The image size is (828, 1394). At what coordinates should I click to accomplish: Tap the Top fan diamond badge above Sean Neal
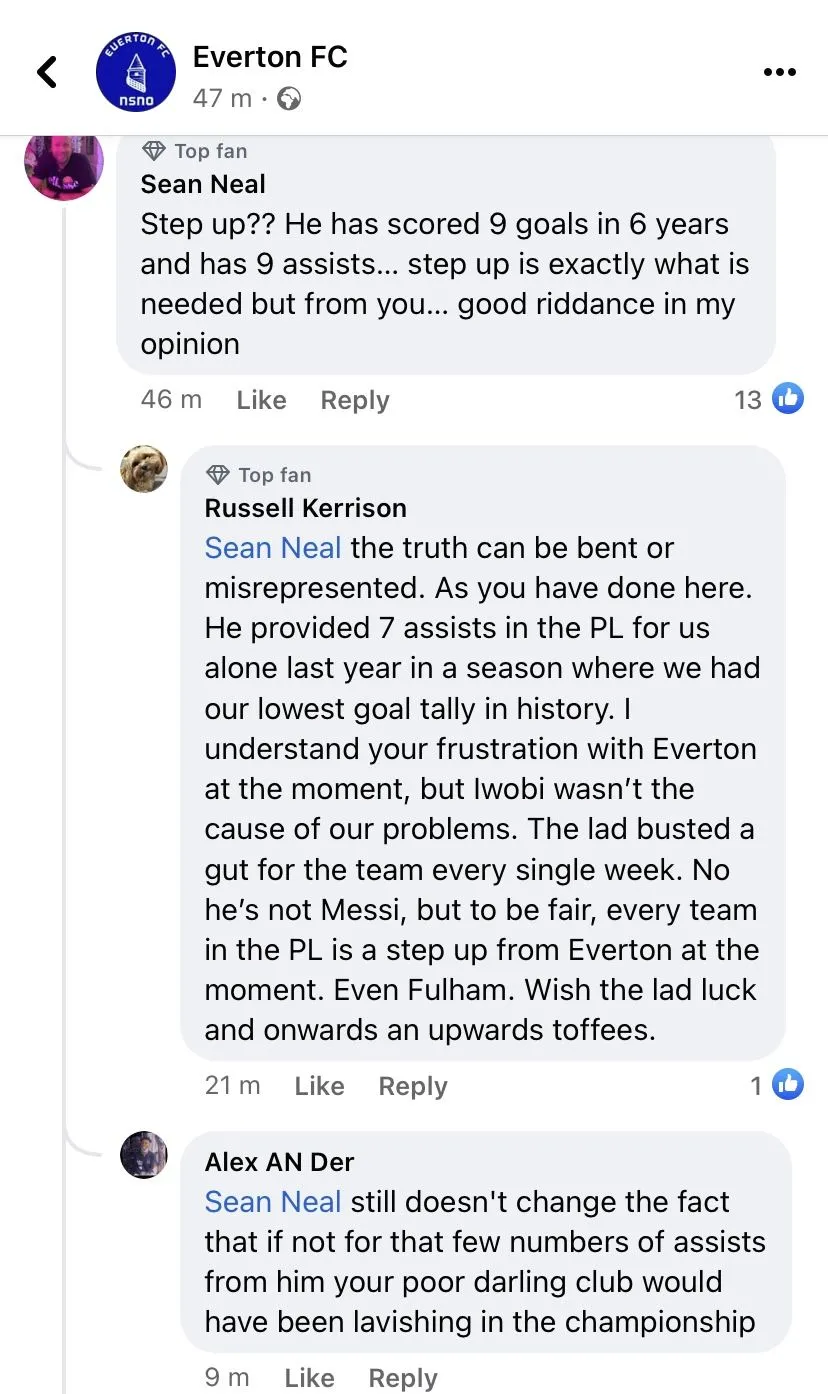coord(154,151)
